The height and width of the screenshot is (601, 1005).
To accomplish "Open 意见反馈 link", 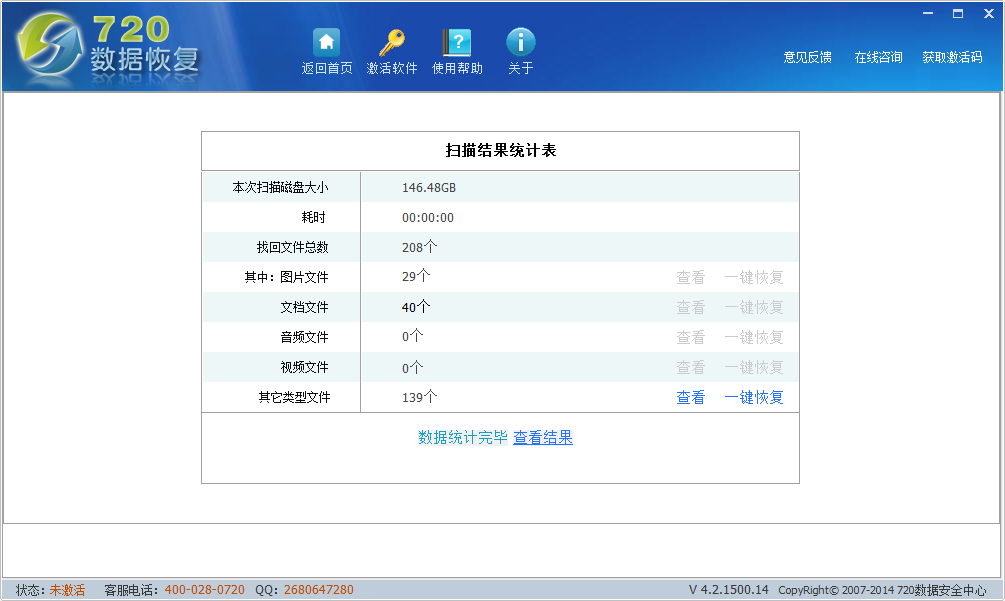I will tap(808, 57).
